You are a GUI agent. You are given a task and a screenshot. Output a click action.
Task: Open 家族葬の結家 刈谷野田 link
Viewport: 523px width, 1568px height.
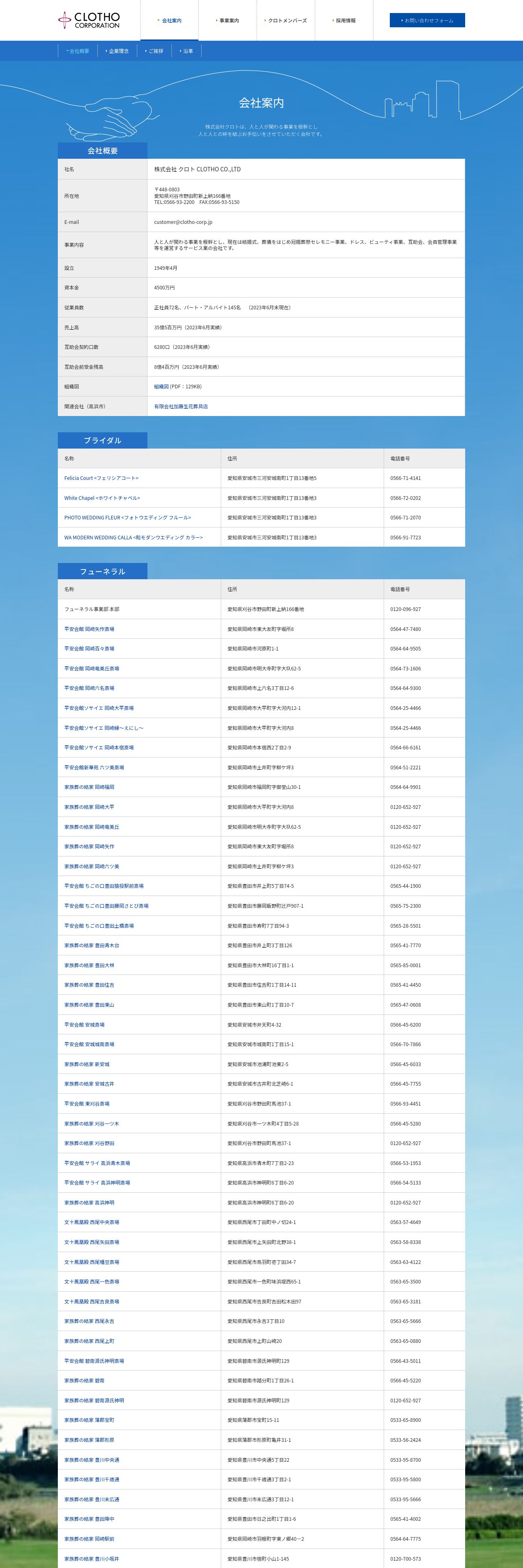tap(90, 1144)
